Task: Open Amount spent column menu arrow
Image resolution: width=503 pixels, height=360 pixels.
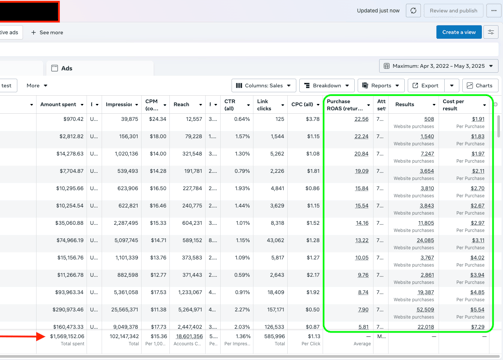Action: (x=82, y=105)
